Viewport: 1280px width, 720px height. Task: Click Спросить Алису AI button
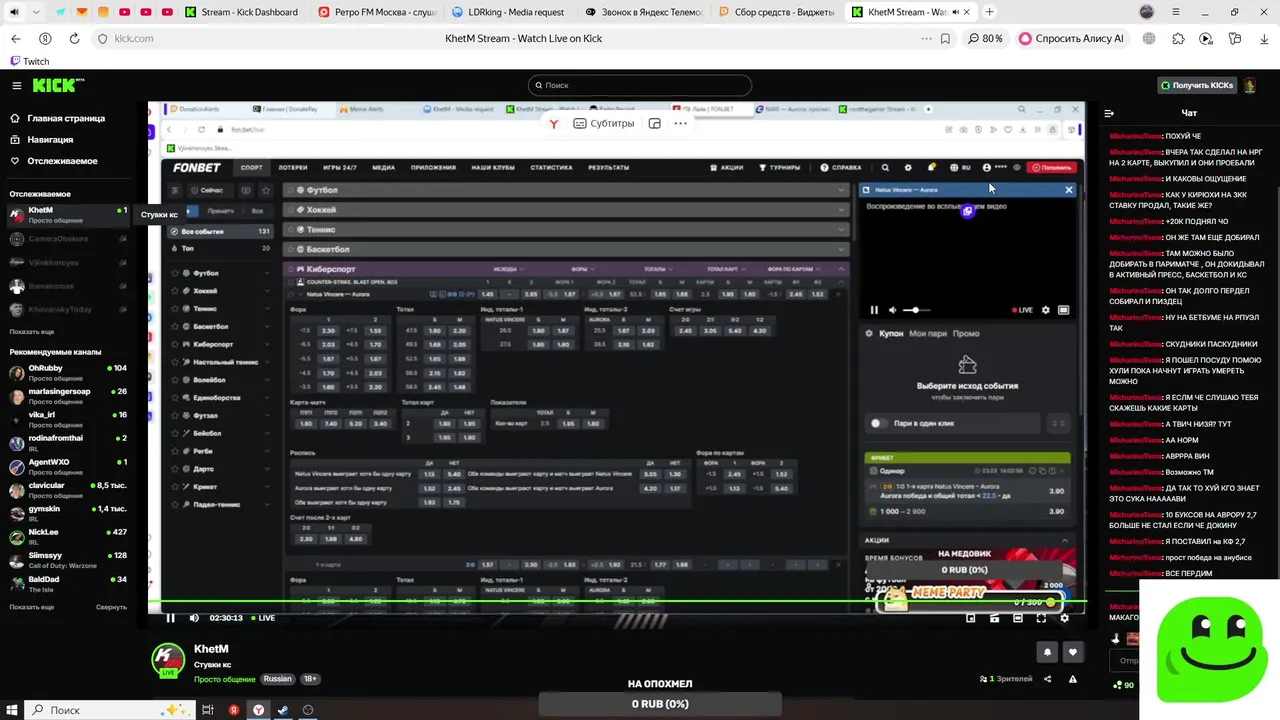click(1071, 39)
